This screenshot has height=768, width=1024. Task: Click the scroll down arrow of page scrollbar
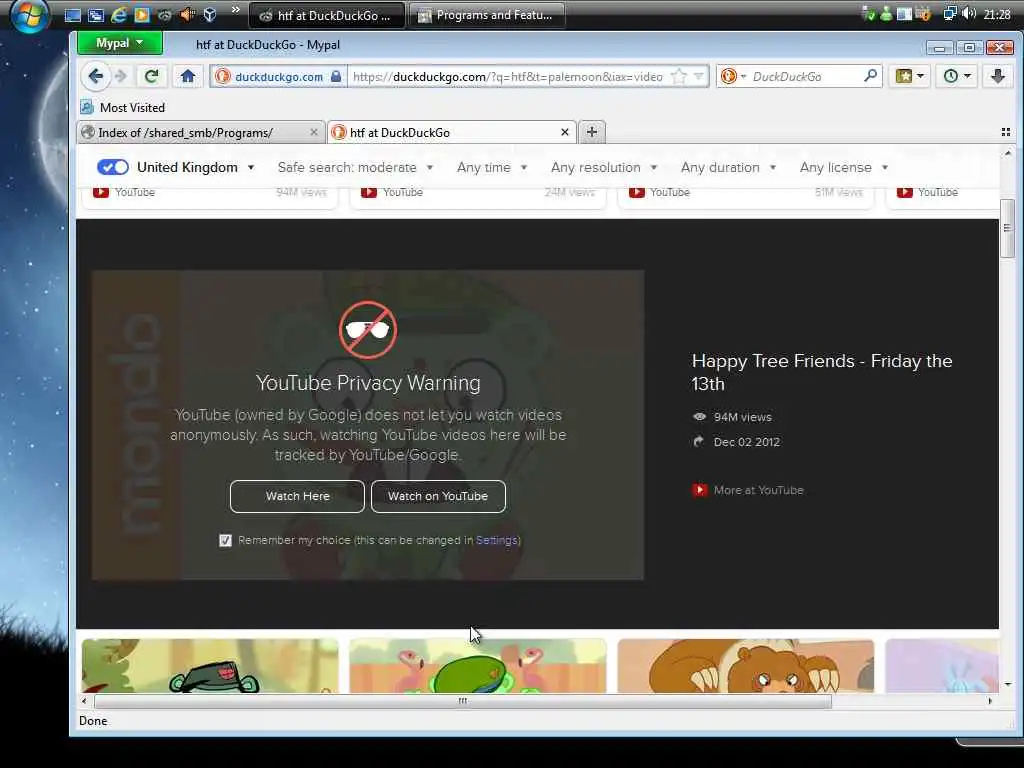1008,684
